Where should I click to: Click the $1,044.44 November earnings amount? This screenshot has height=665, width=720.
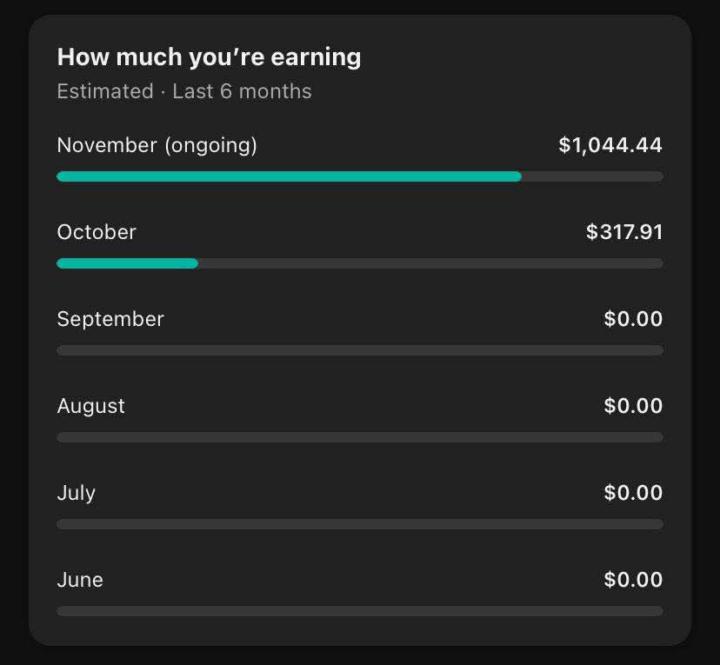(x=610, y=145)
